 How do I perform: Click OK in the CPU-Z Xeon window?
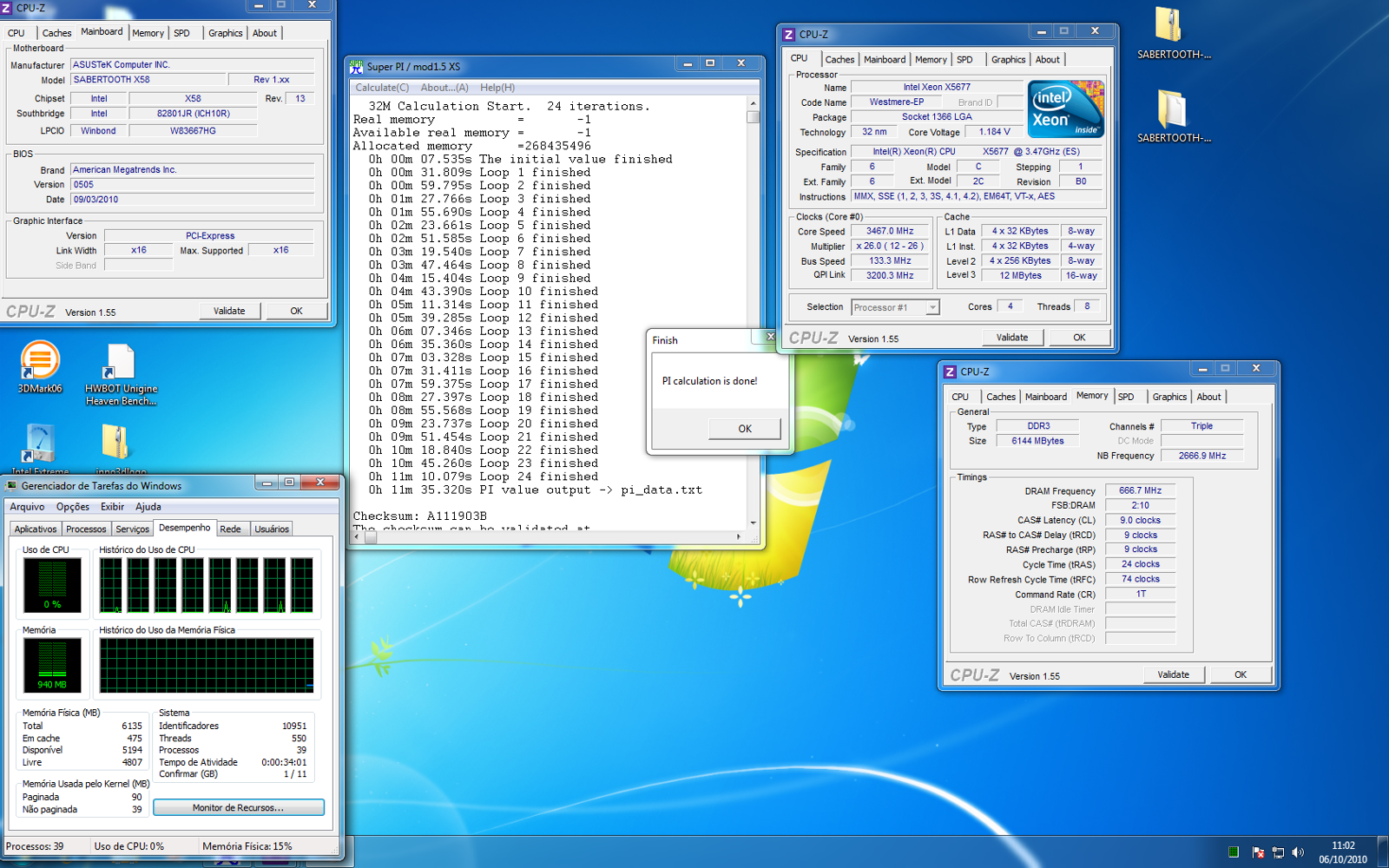pyautogui.click(x=1079, y=338)
